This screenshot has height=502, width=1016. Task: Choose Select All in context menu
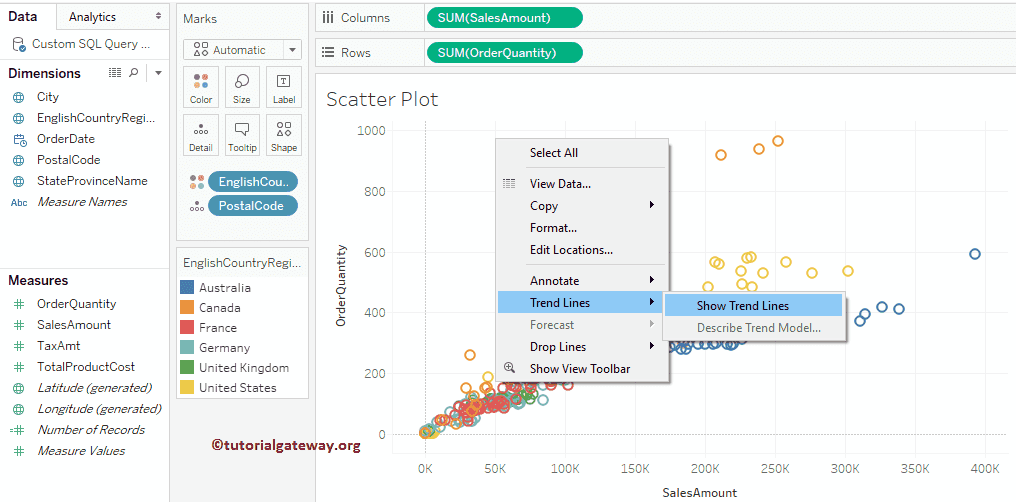553,153
